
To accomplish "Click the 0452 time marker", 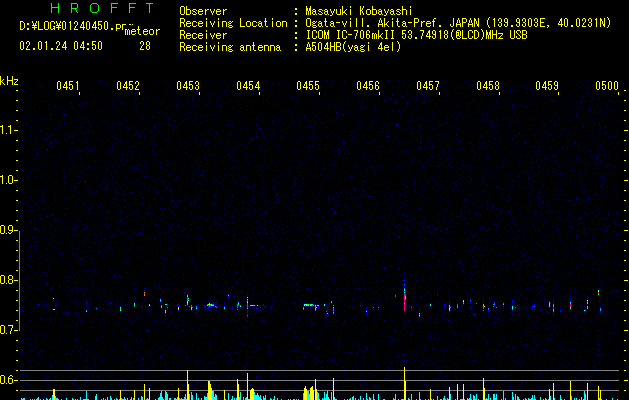I will point(128,86).
